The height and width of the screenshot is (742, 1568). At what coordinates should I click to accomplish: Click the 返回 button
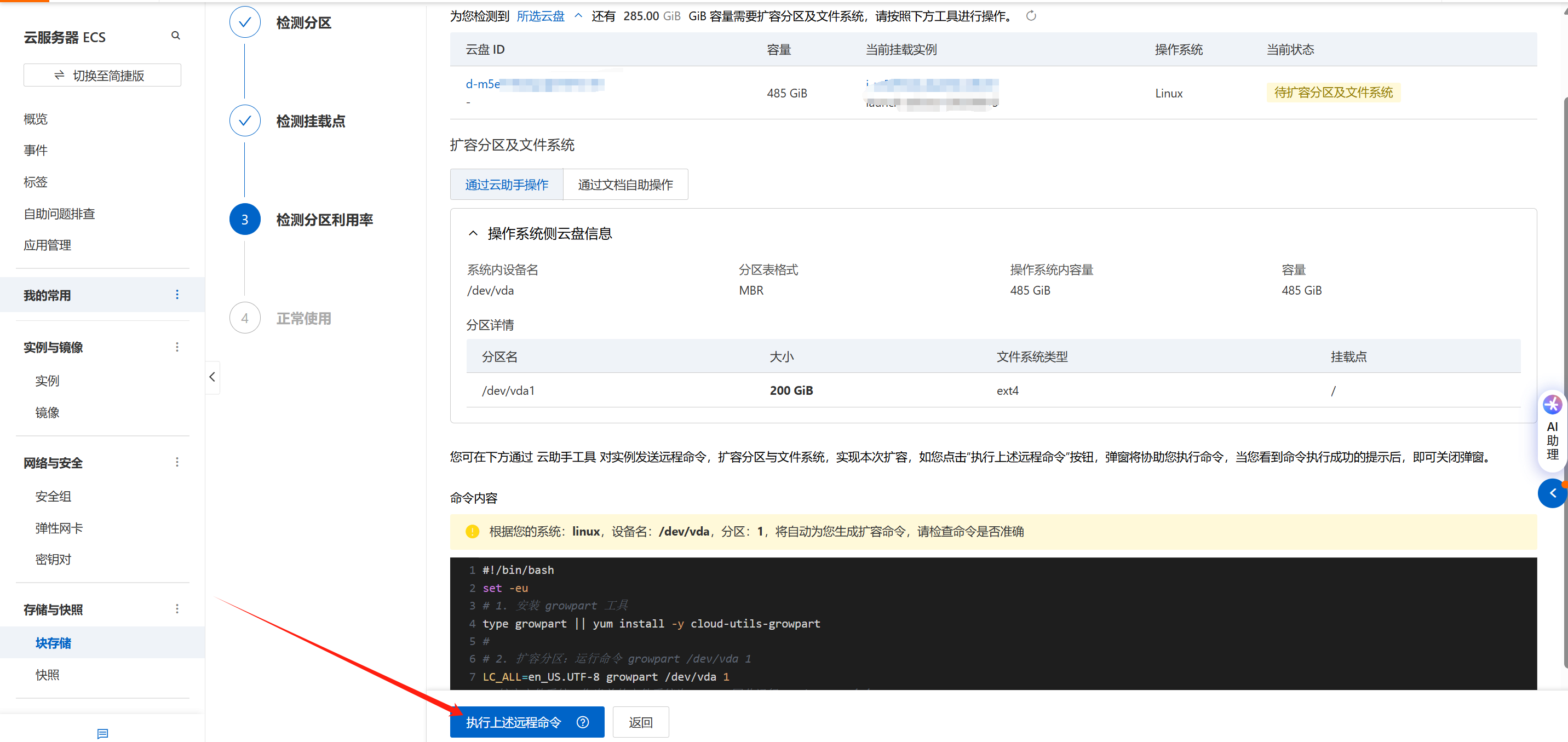coord(640,722)
